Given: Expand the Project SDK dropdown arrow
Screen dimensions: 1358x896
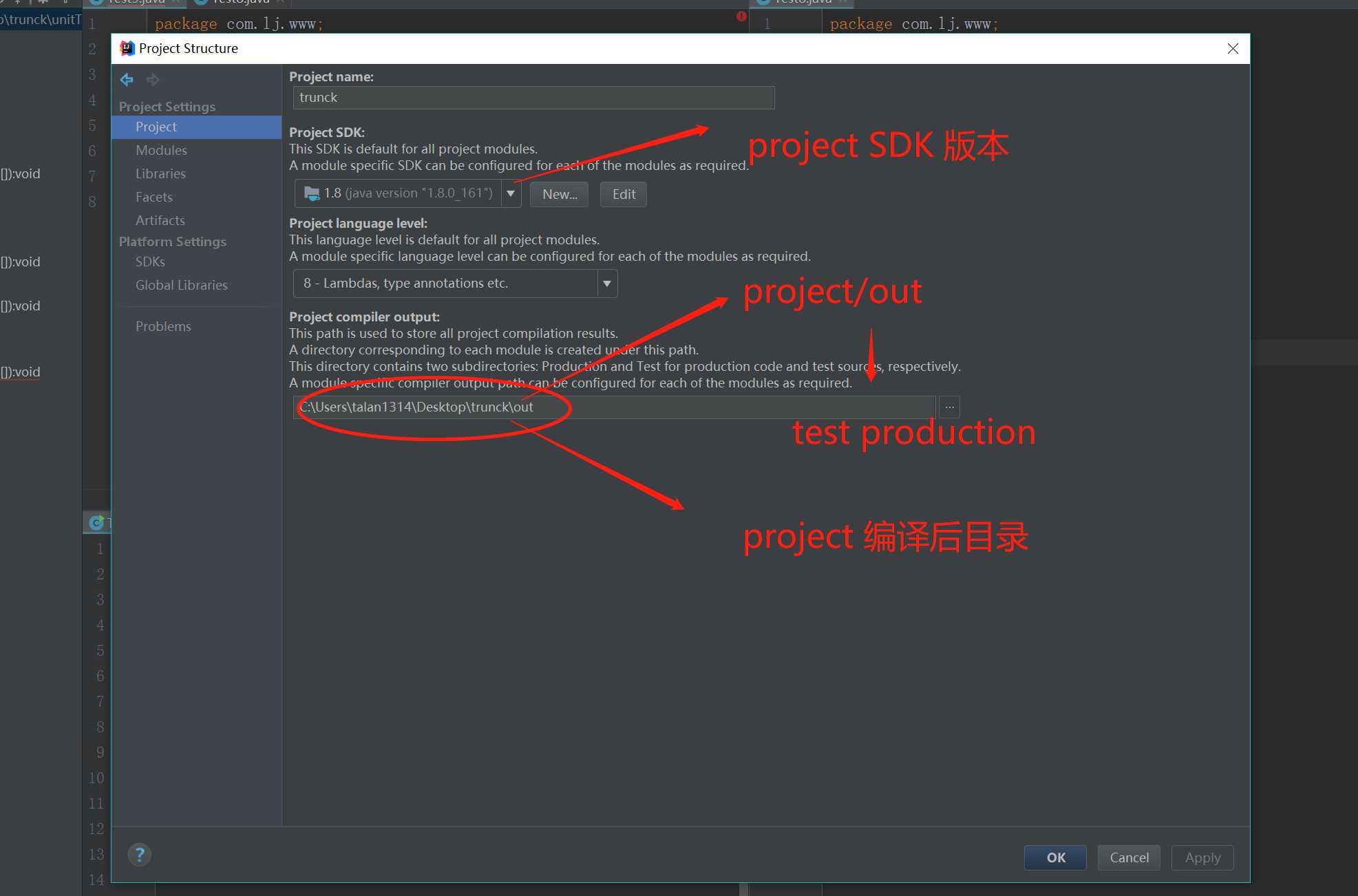Looking at the screenshot, I should pyautogui.click(x=511, y=194).
